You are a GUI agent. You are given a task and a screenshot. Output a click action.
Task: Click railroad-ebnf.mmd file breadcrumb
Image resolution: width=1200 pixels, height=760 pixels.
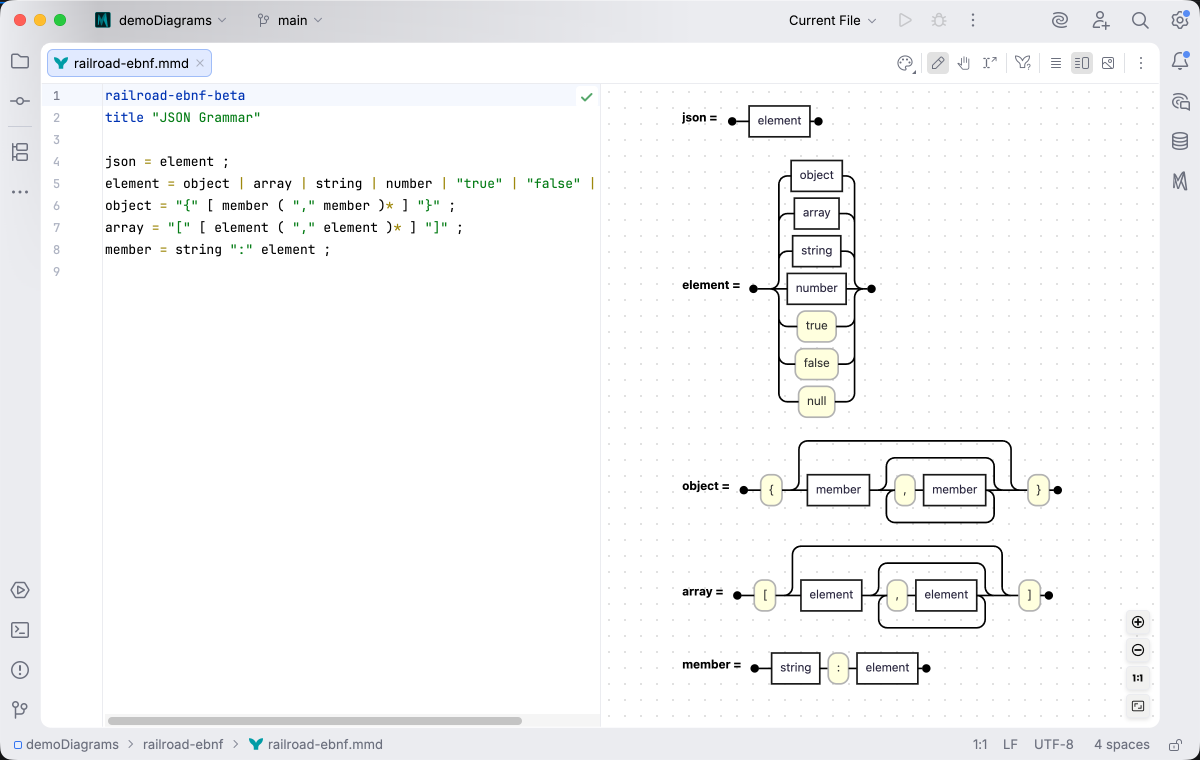pyautogui.click(x=316, y=744)
